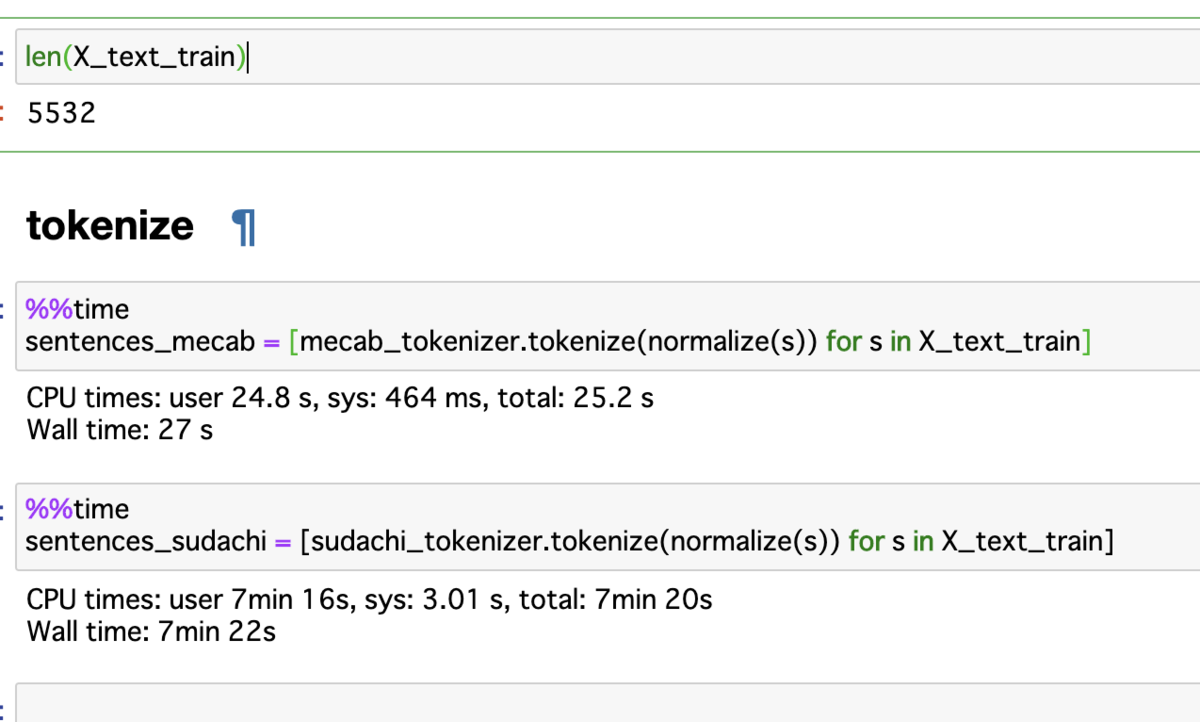Click the 5532 output value

coord(62,113)
